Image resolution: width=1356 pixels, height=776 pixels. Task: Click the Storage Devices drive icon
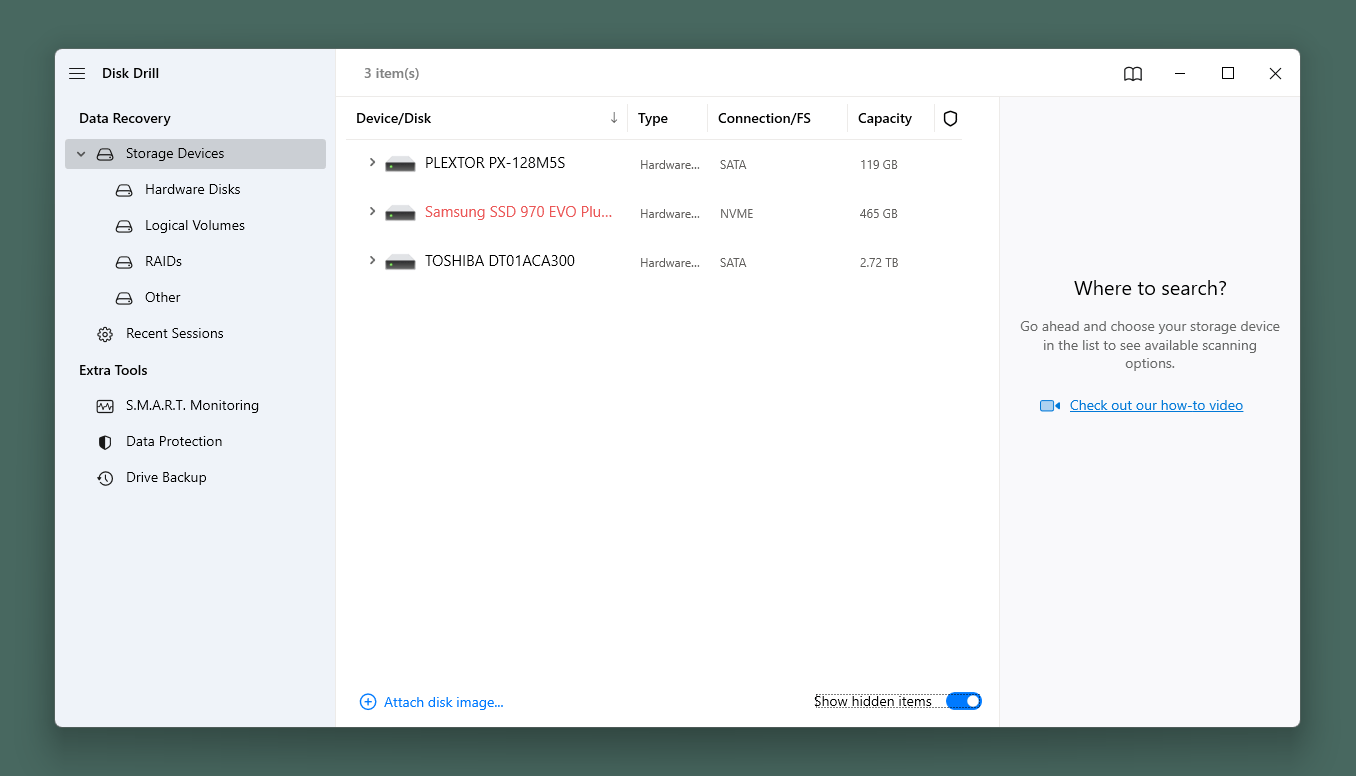pos(105,154)
